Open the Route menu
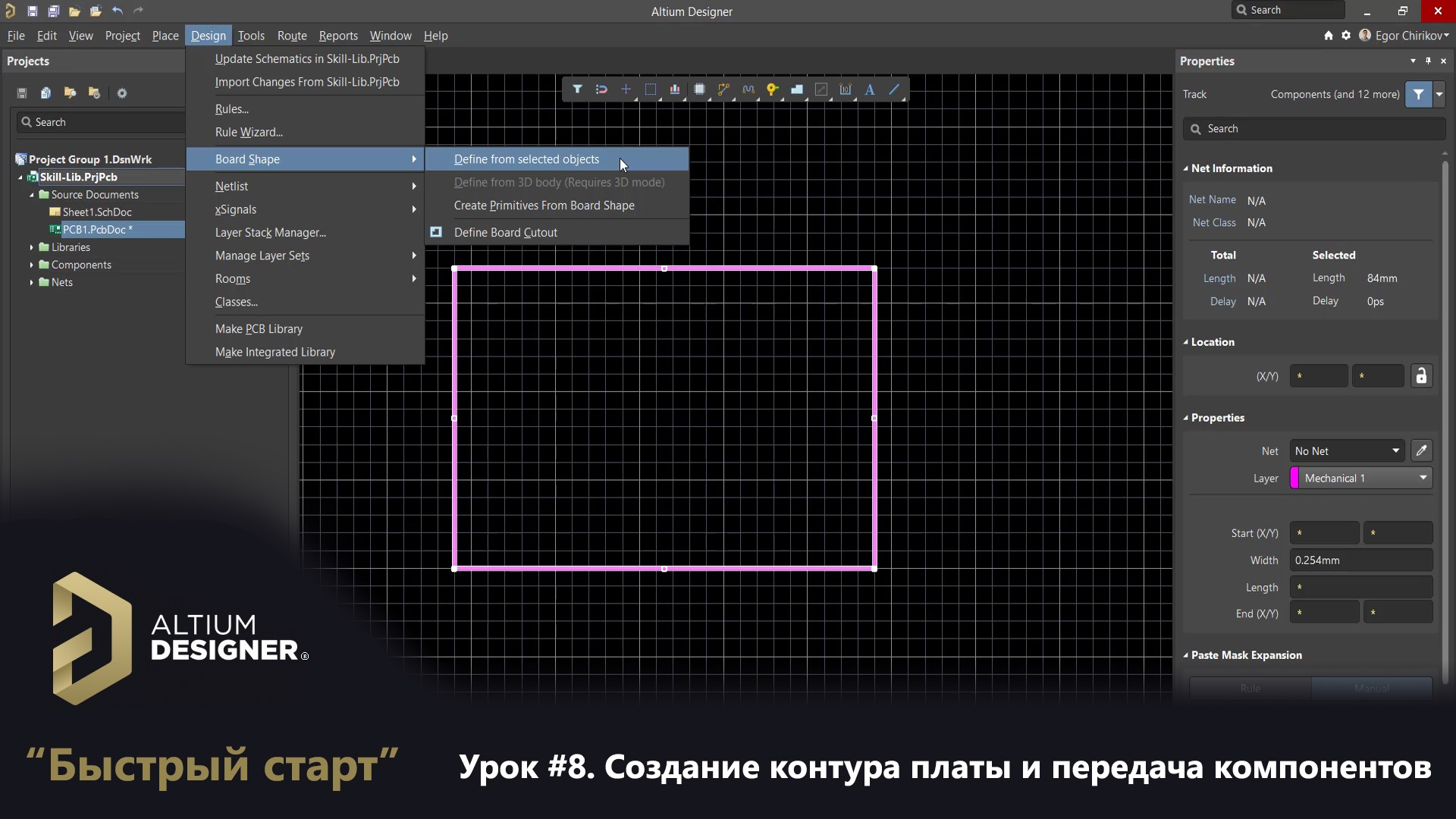This screenshot has width=1456, height=819. point(292,36)
